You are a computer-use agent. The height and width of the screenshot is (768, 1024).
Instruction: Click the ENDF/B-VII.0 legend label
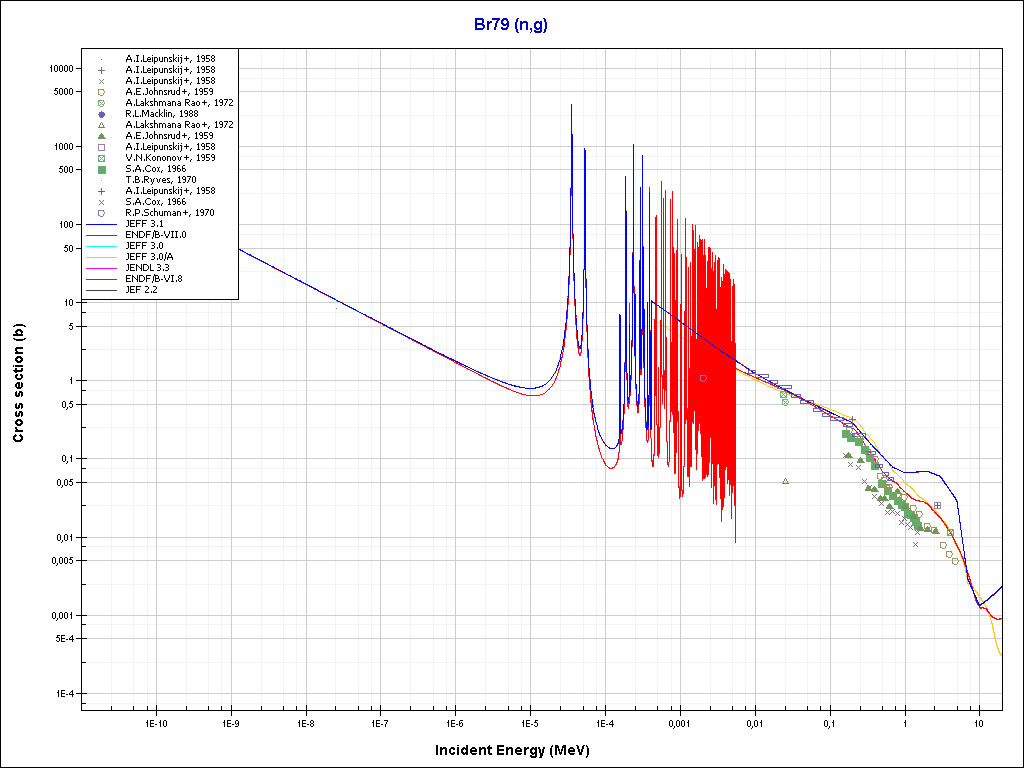[156, 235]
